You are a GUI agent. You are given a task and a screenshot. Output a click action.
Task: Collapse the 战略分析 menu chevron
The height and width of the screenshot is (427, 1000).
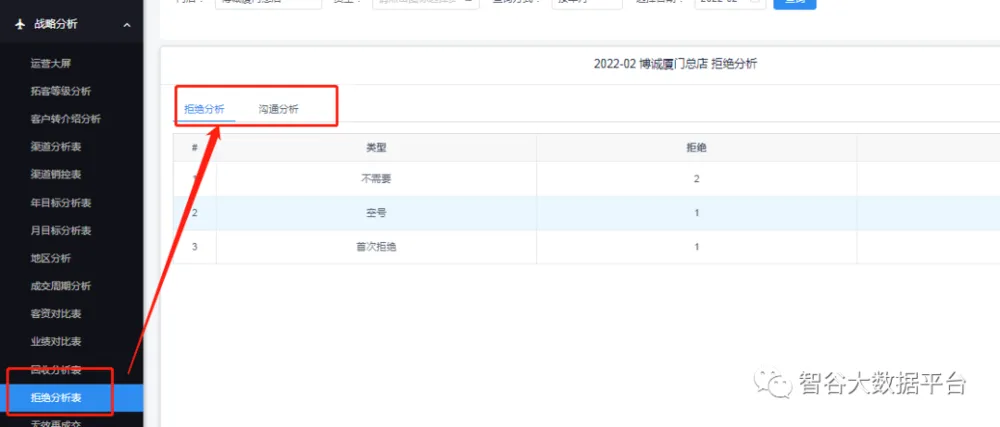click(126, 24)
